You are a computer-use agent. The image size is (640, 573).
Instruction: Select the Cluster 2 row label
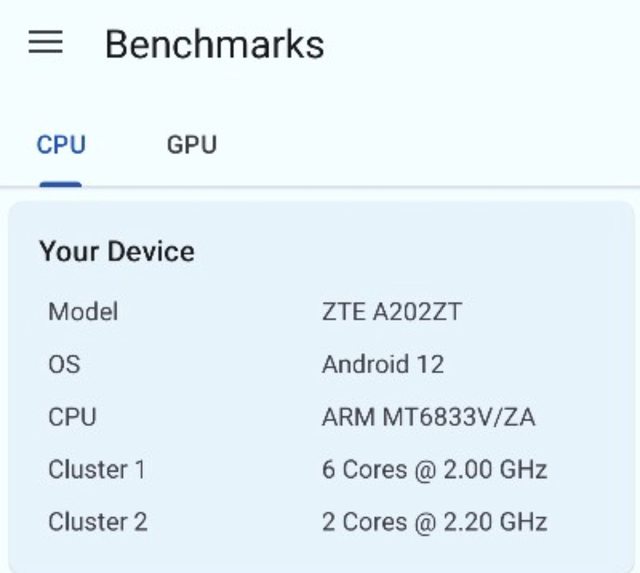point(97,521)
